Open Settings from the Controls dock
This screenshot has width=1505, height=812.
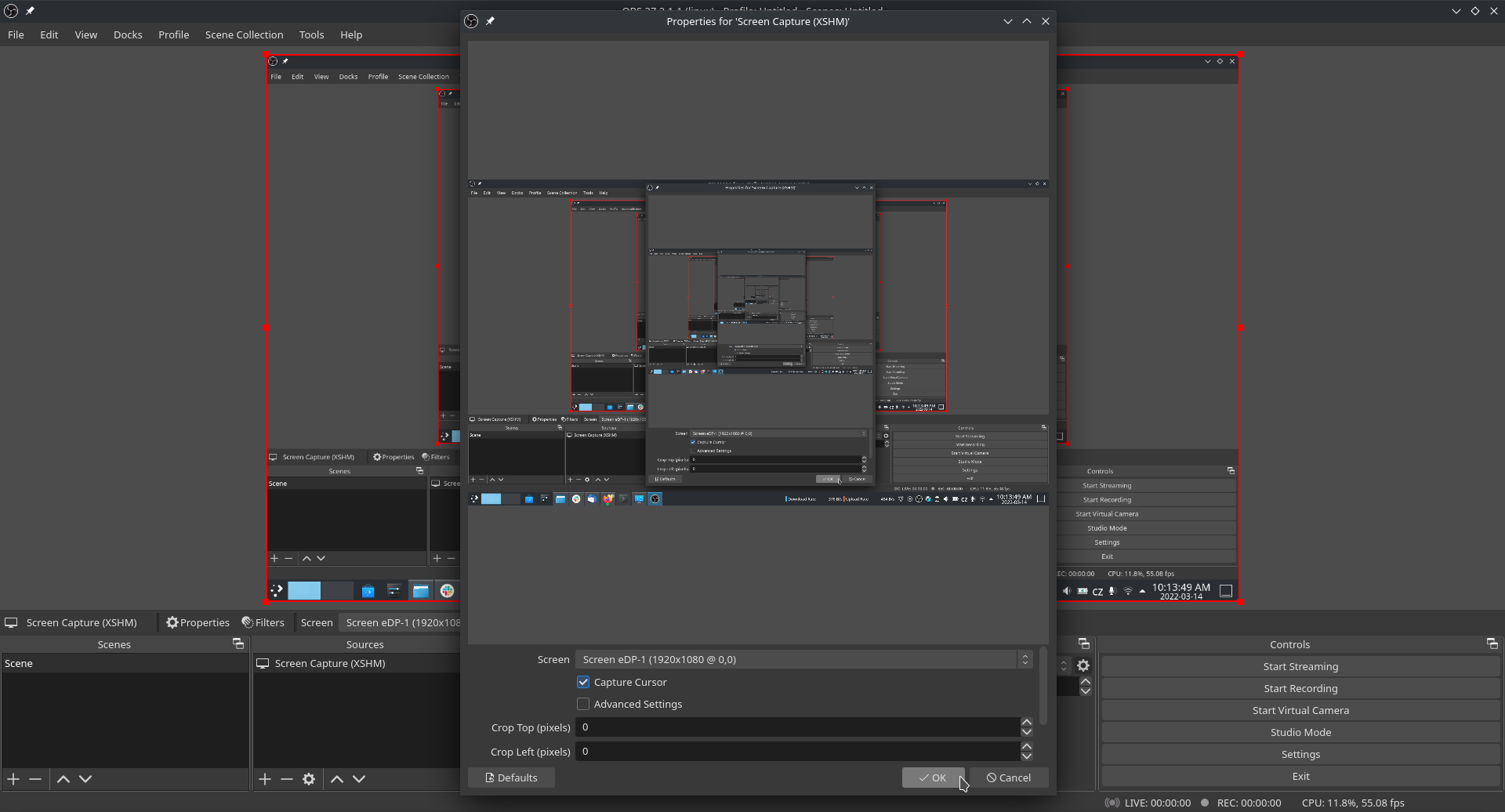click(1300, 754)
